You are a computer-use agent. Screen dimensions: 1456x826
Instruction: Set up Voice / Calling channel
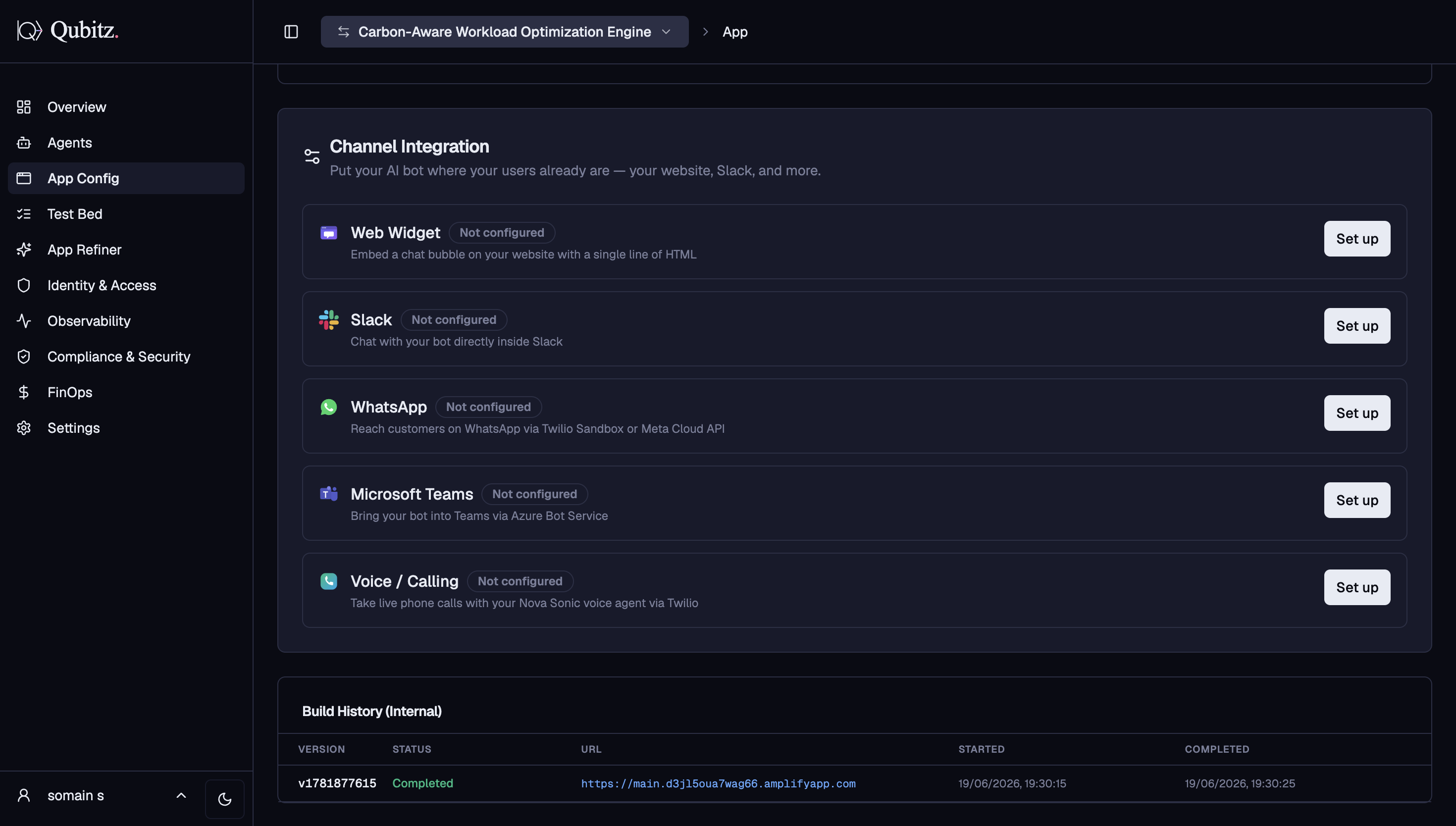click(1357, 588)
